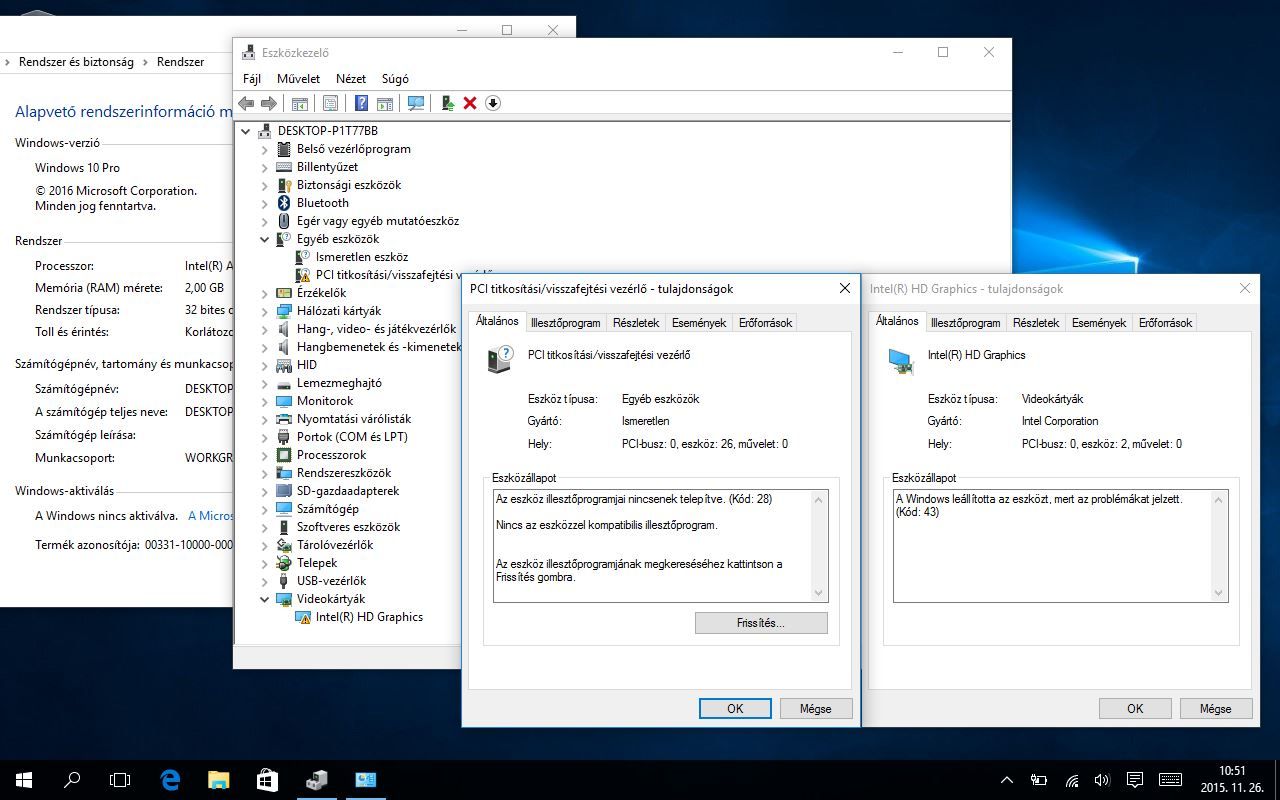This screenshot has width=1280, height=800.
Task: Click OK in the PCI controller properties dialog
Action: (735, 708)
